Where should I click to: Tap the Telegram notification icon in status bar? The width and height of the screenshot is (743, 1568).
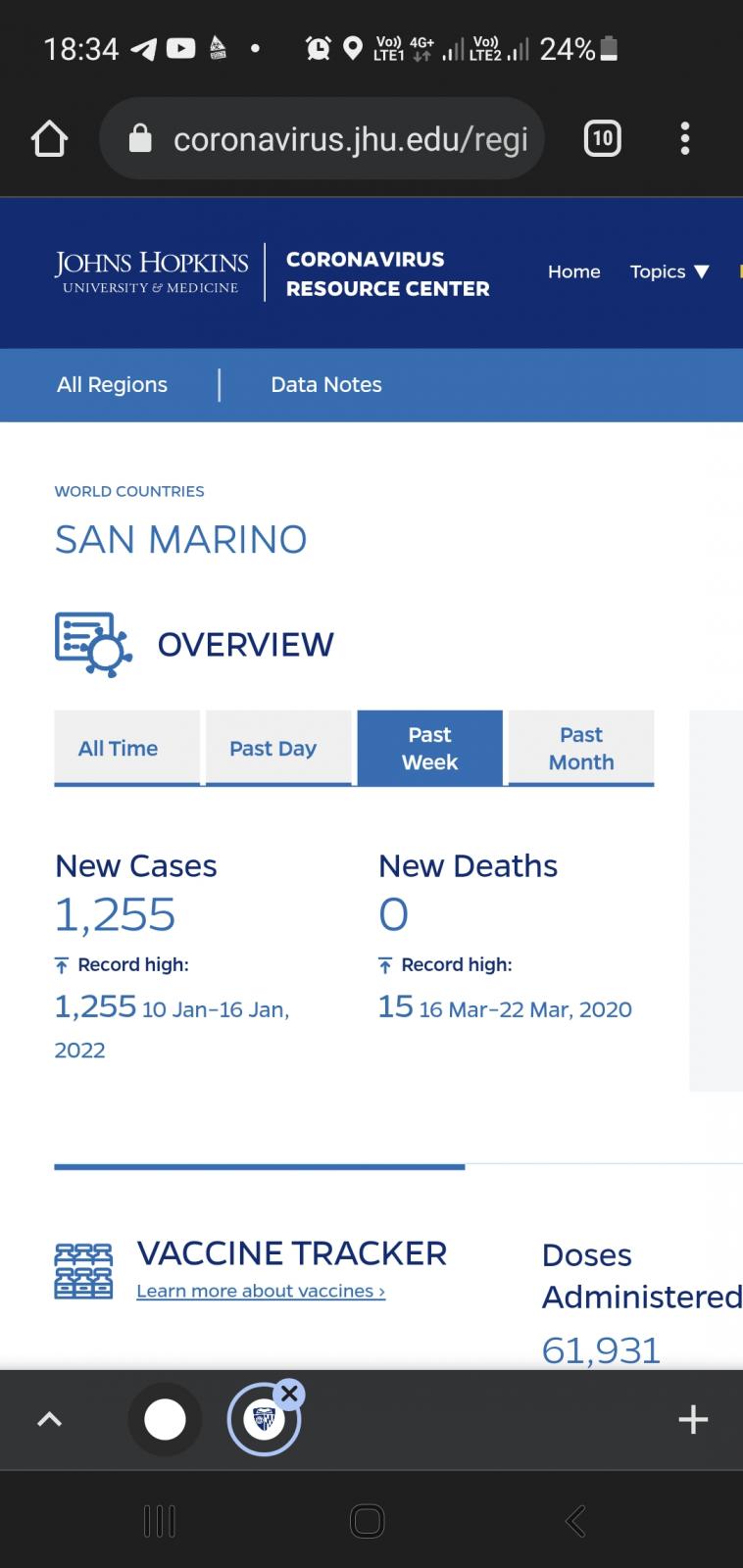[143, 49]
